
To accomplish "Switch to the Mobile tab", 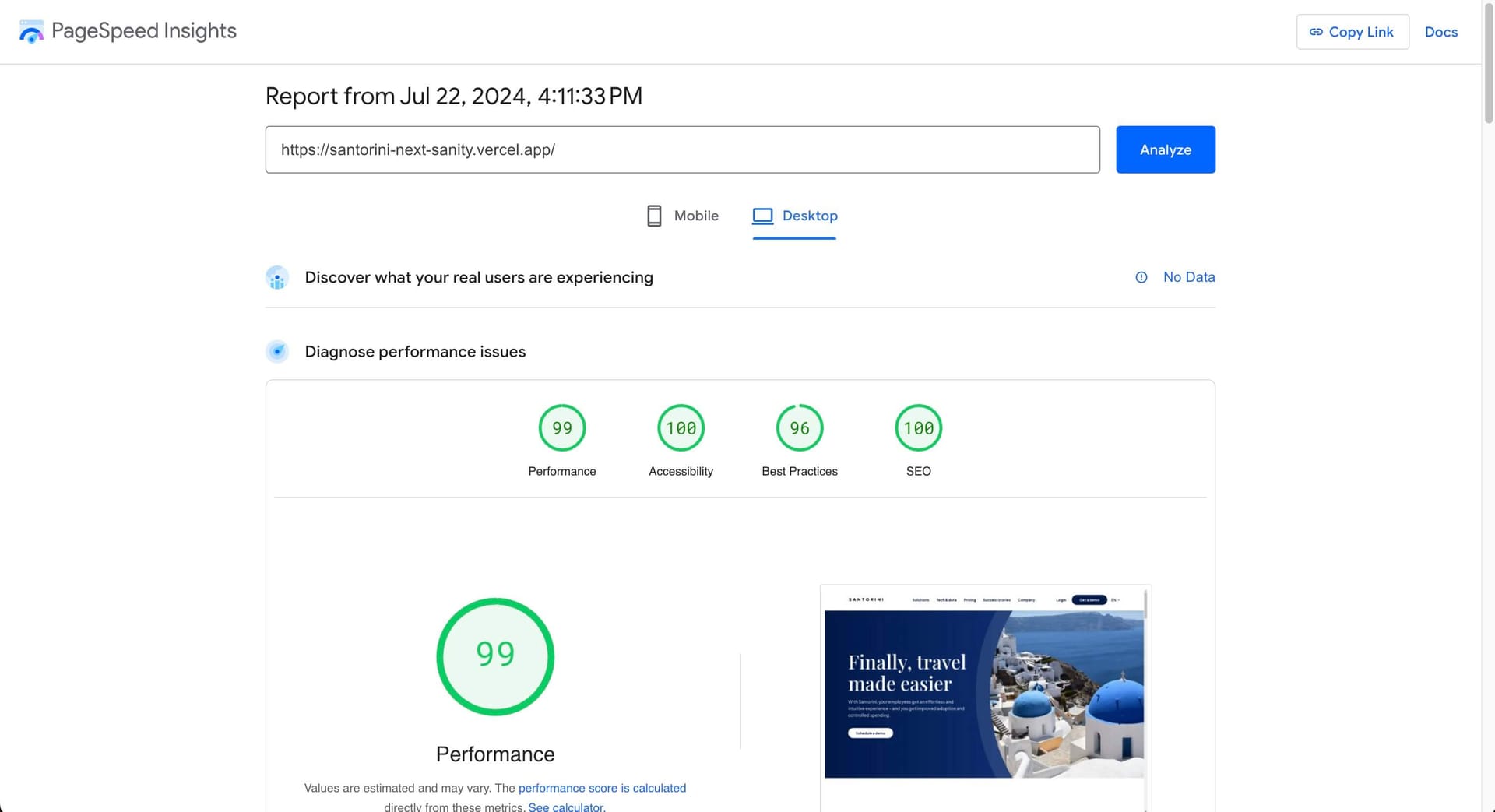I will [695, 216].
